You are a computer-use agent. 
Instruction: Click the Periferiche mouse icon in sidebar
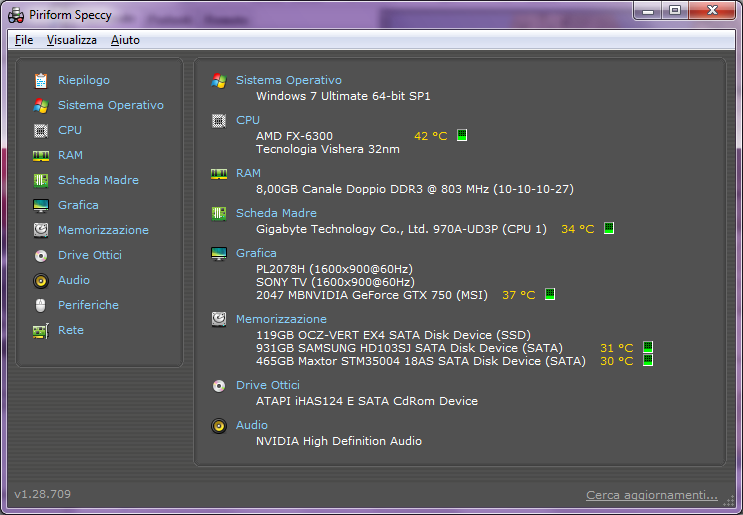(41, 306)
